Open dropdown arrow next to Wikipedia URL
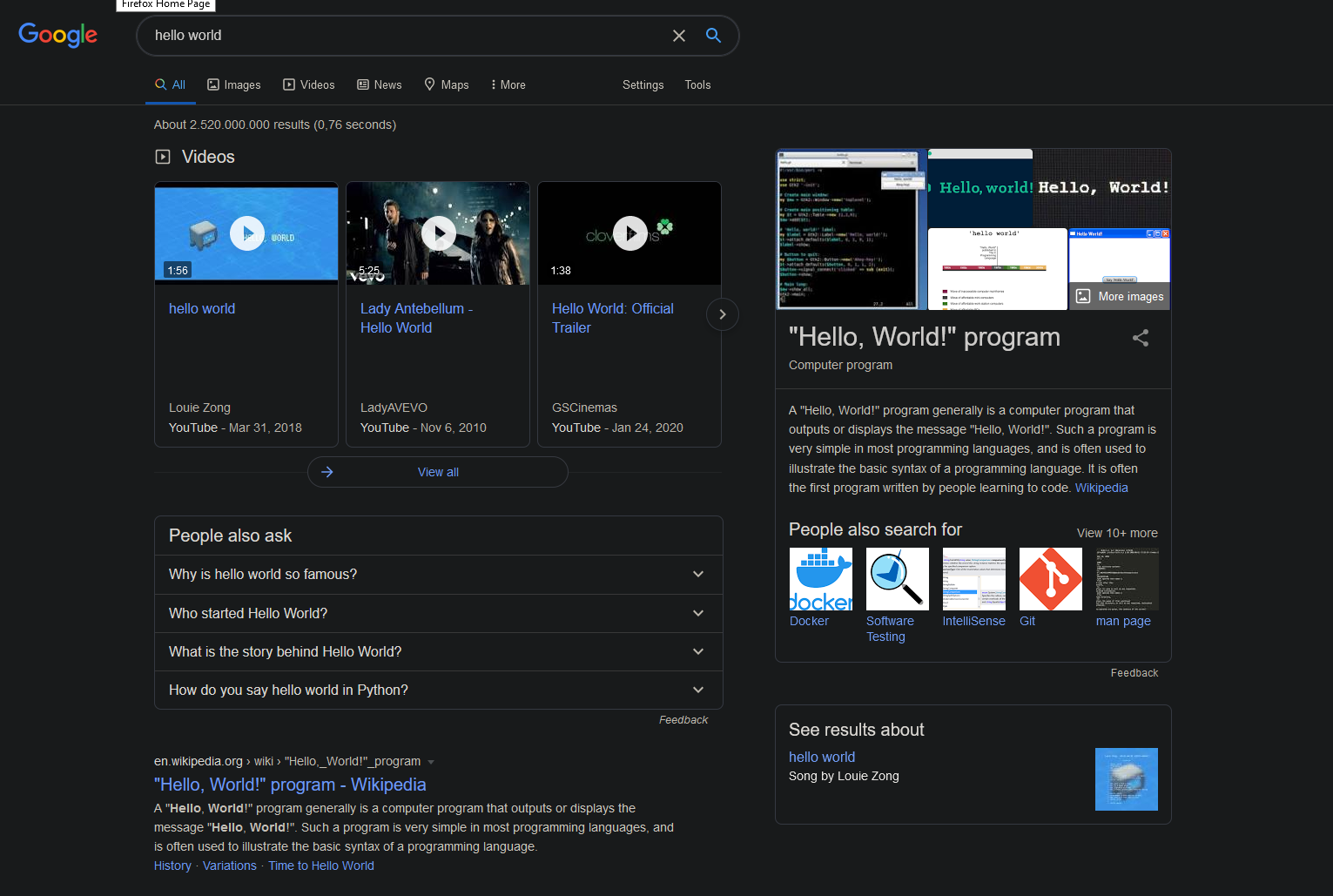 (x=431, y=762)
